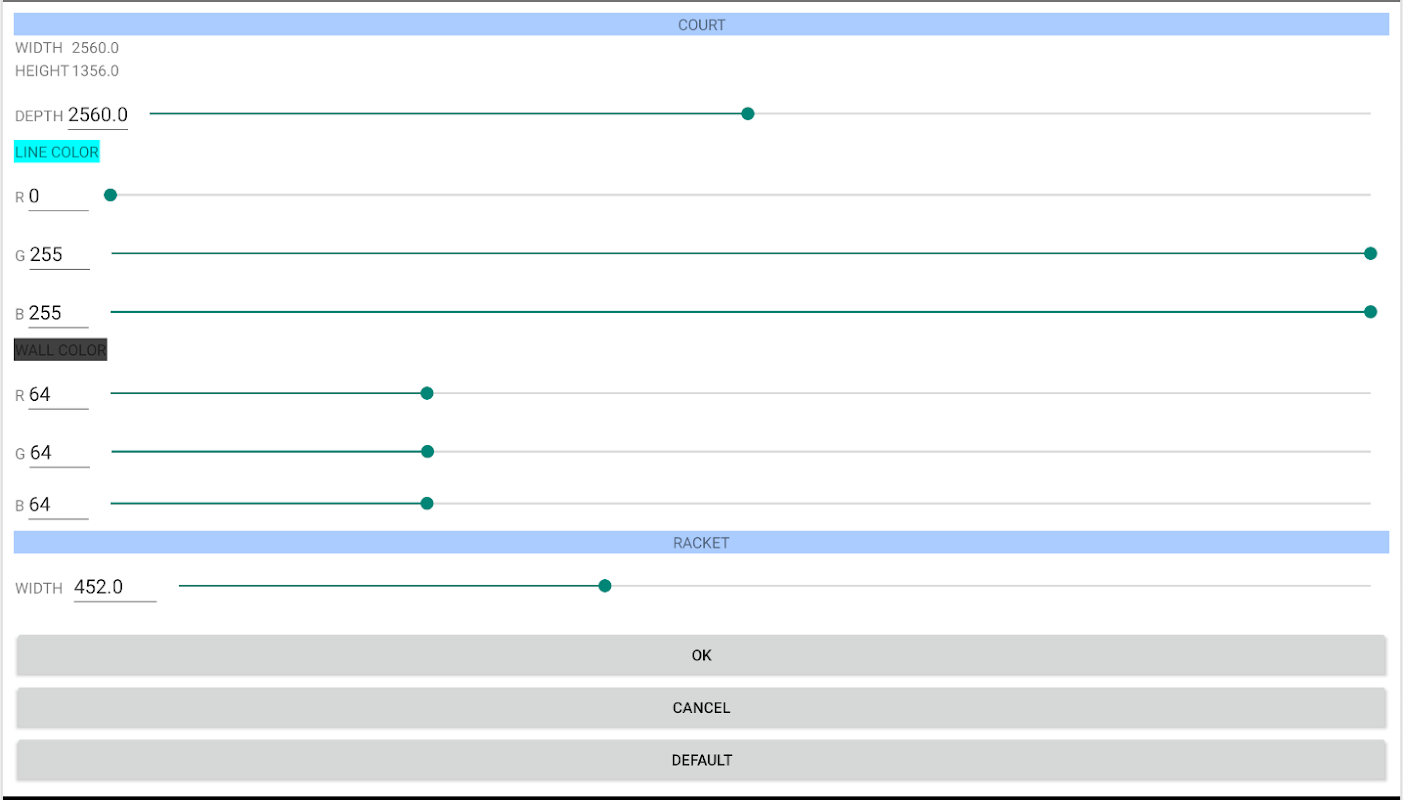This screenshot has width=1403, height=800.
Task: Click the court width value 2560.0
Action: tap(95, 47)
